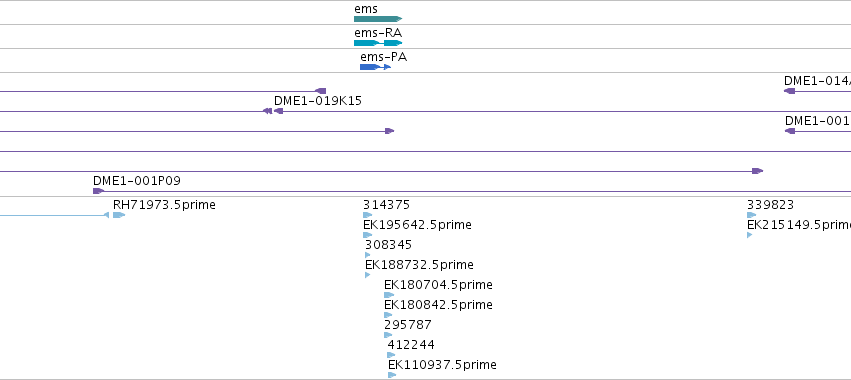
Task: Click the RH71973.5prime EST arrow
Action: [x=119, y=215]
